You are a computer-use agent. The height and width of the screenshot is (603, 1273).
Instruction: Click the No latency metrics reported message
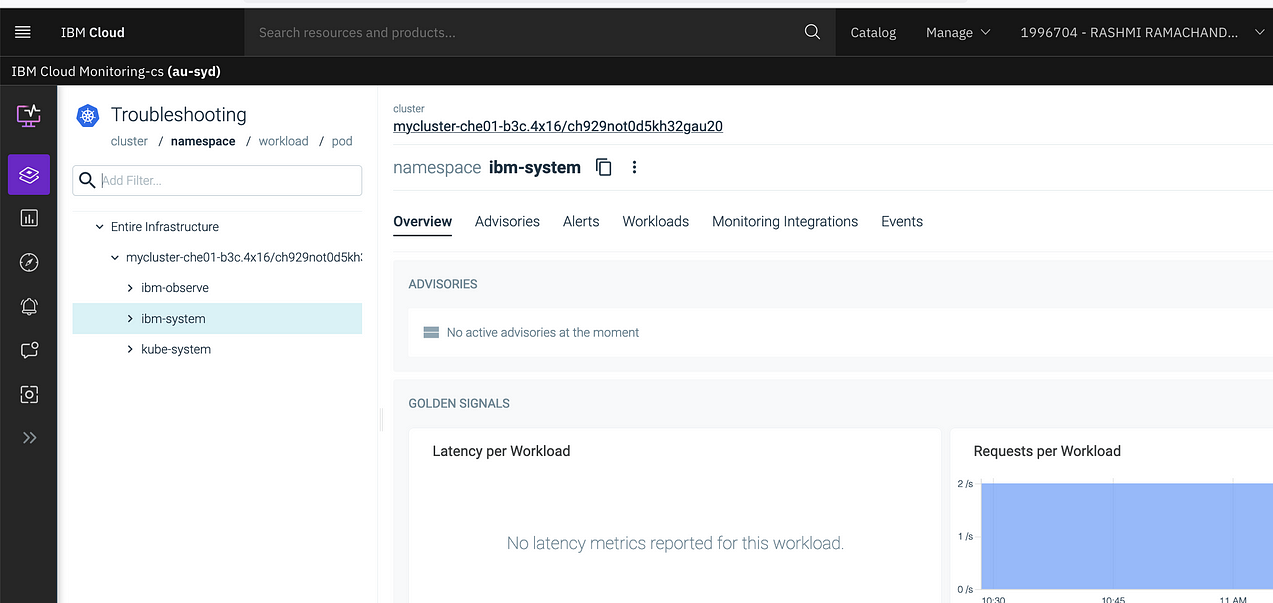[x=675, y=544]
